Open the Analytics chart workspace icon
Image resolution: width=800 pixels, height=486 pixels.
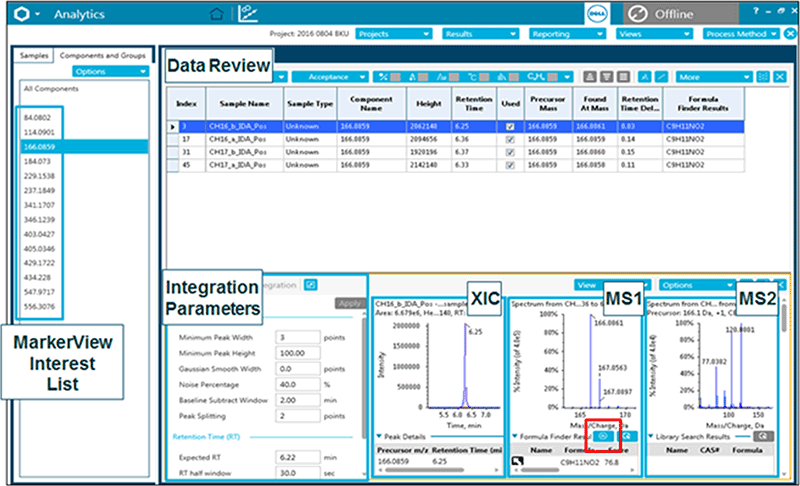(x=248, y=14)
